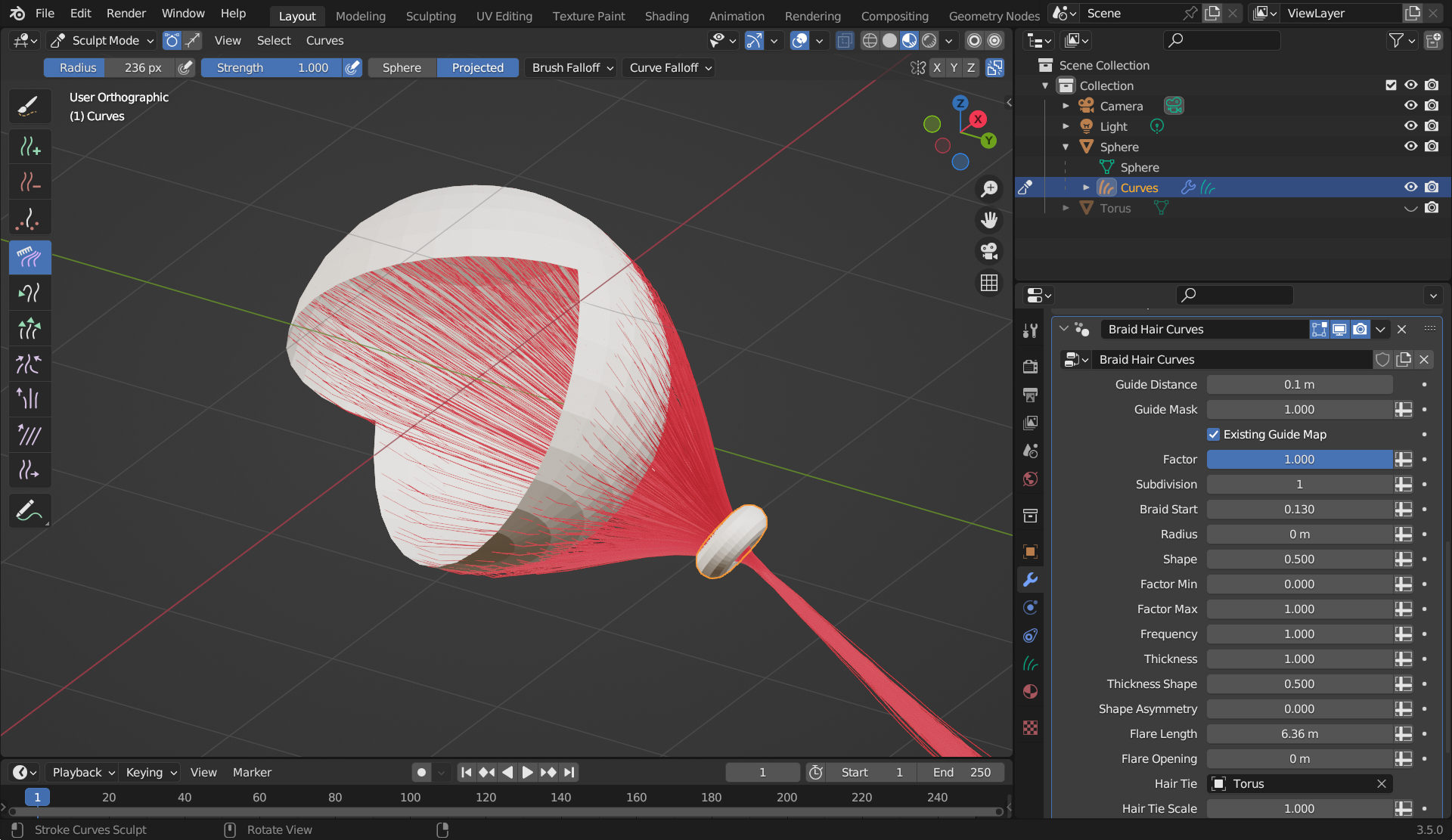Open the World properties tab
Image resolution: width=1452 pixels, height=840 pixels.
coord(1030,479)
